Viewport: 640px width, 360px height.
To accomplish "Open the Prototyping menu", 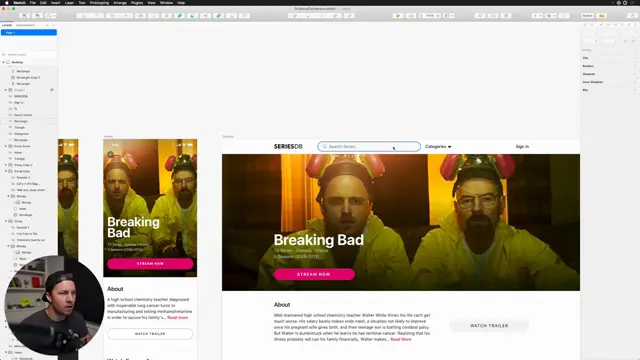I will point(99,2).
